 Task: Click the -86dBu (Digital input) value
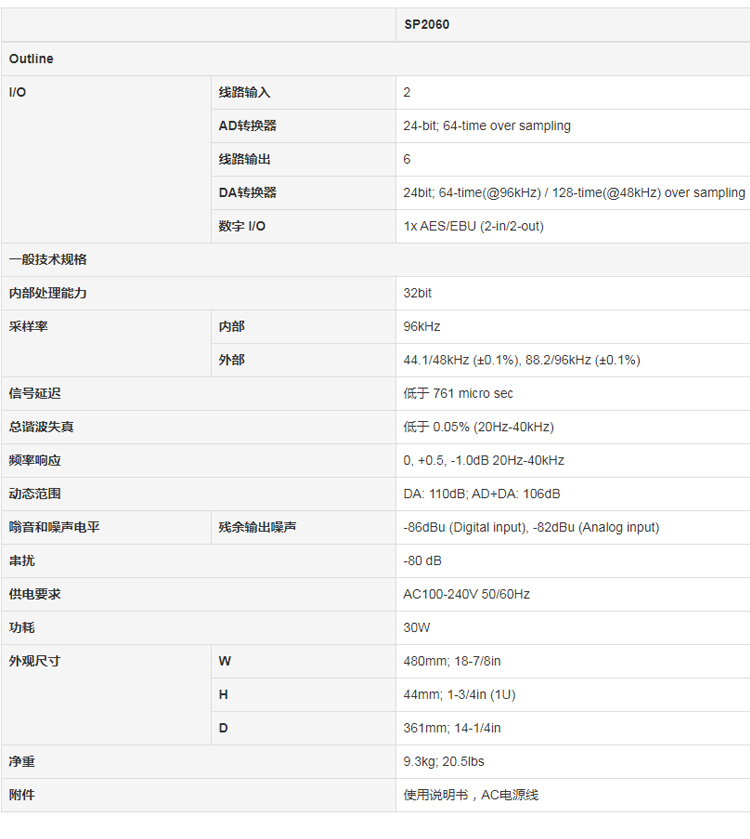[531, 528]
